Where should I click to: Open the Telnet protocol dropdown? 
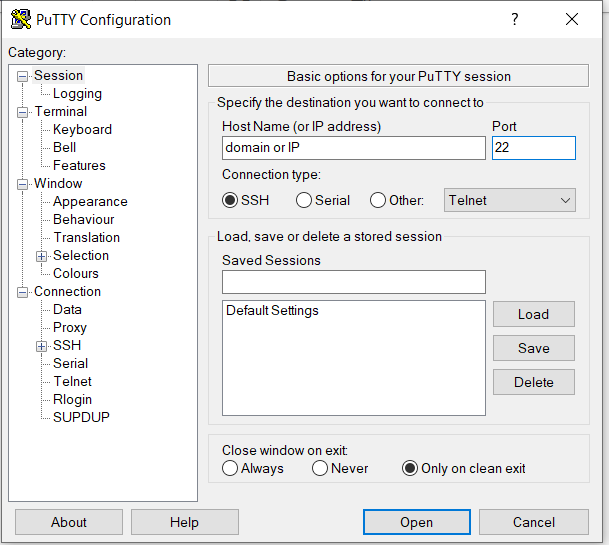(510, 200)
